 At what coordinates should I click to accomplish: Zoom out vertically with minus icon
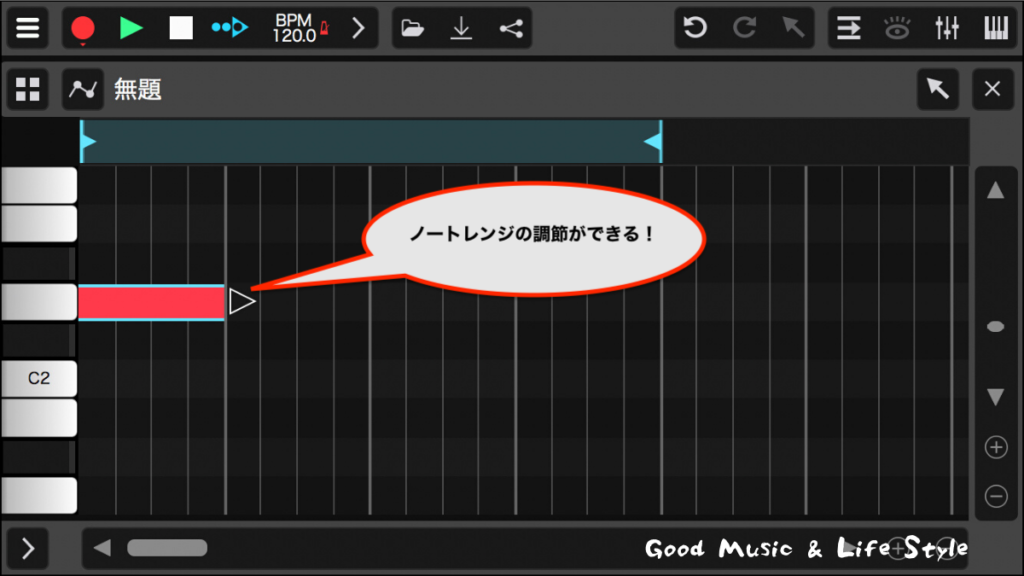[x=996, y=496]
